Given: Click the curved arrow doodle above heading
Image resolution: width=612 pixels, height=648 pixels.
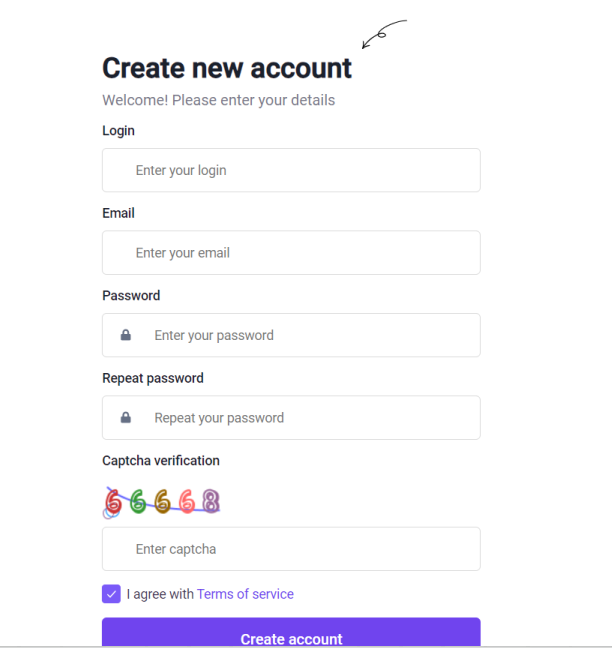Looking at the screenshot, I should [383, 34].
